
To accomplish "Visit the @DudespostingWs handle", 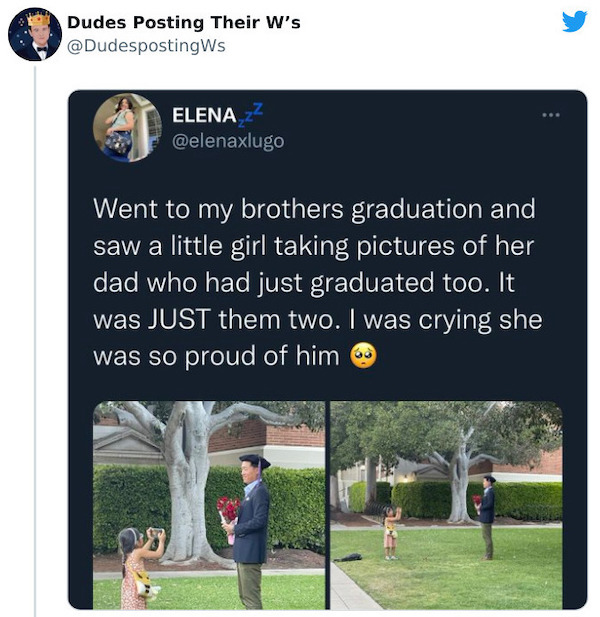I will click(145, 45).
